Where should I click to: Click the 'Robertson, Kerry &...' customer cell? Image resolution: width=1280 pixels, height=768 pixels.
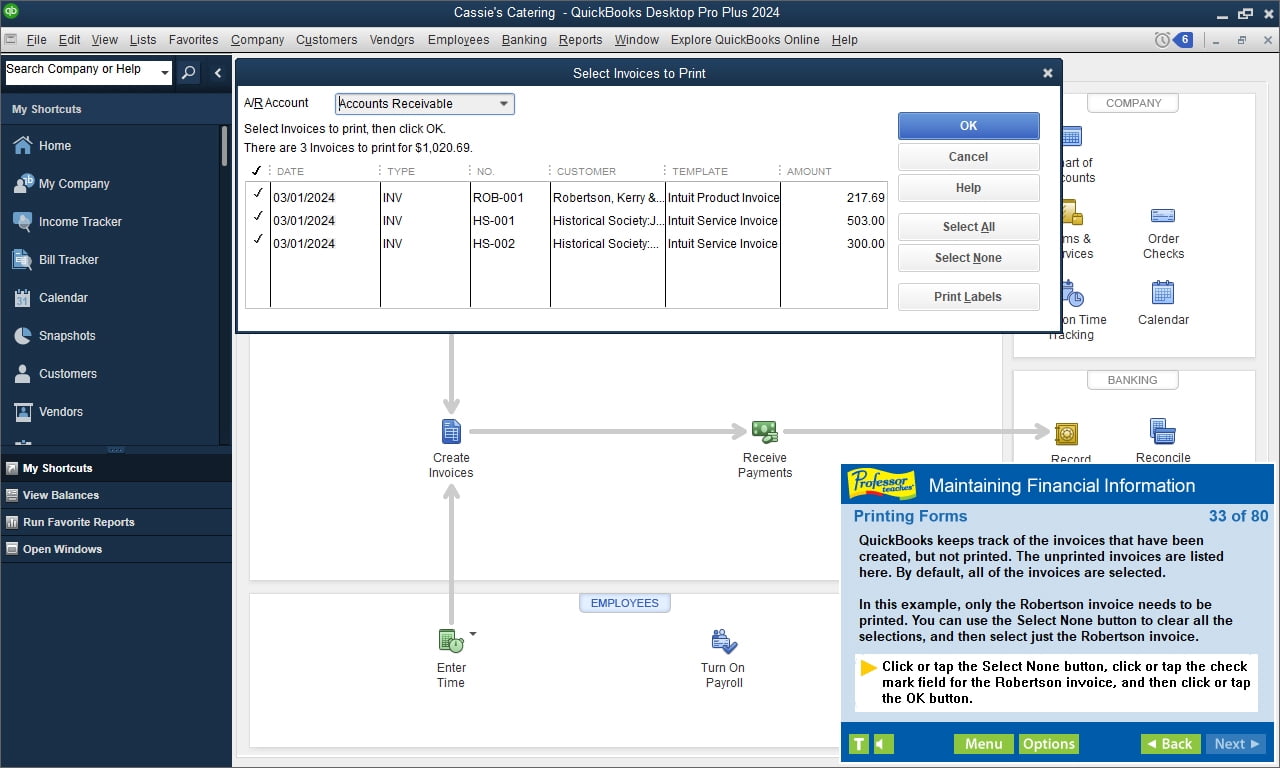point(608,198)
